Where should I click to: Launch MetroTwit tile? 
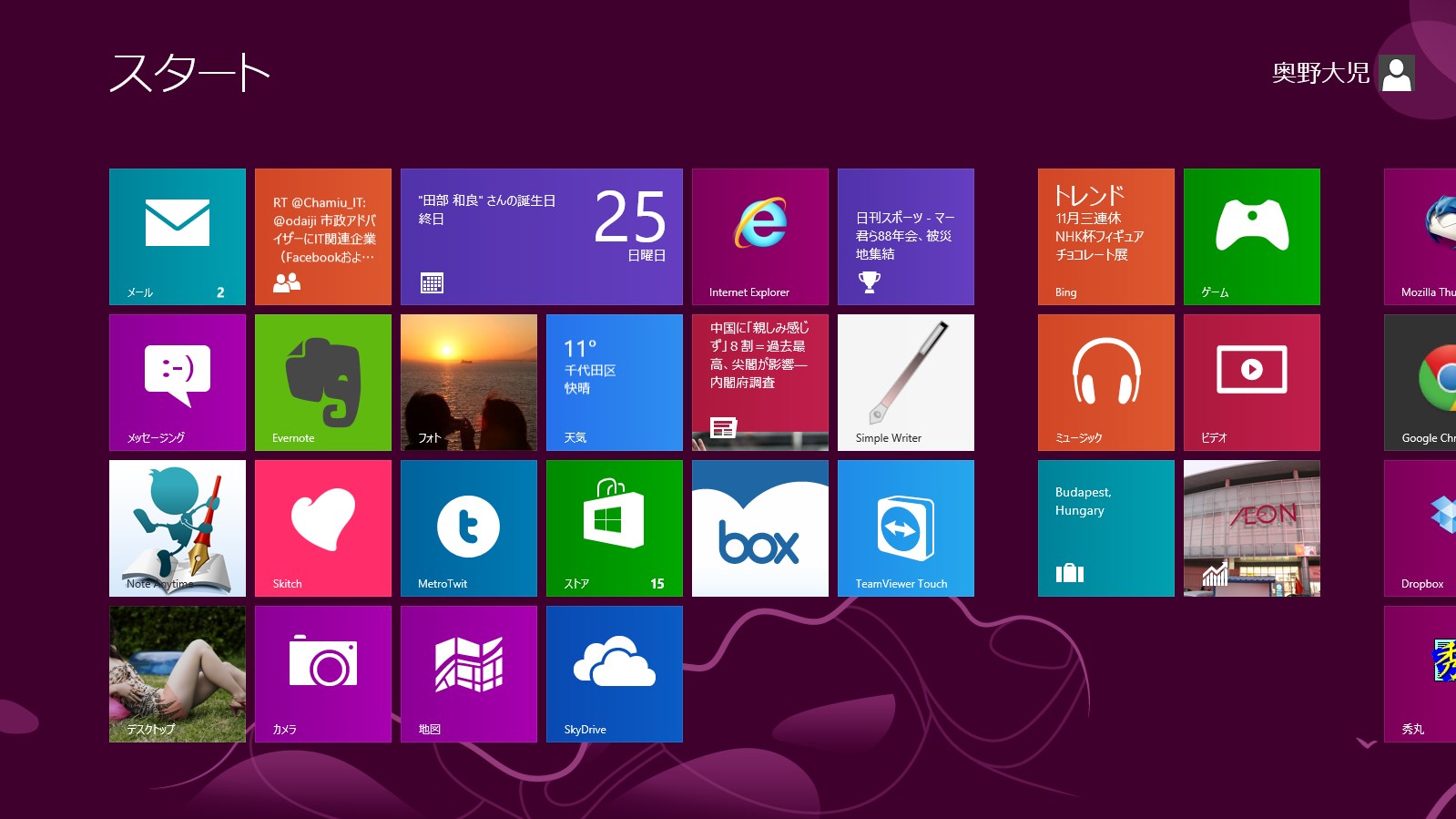(x=469, y=528)
